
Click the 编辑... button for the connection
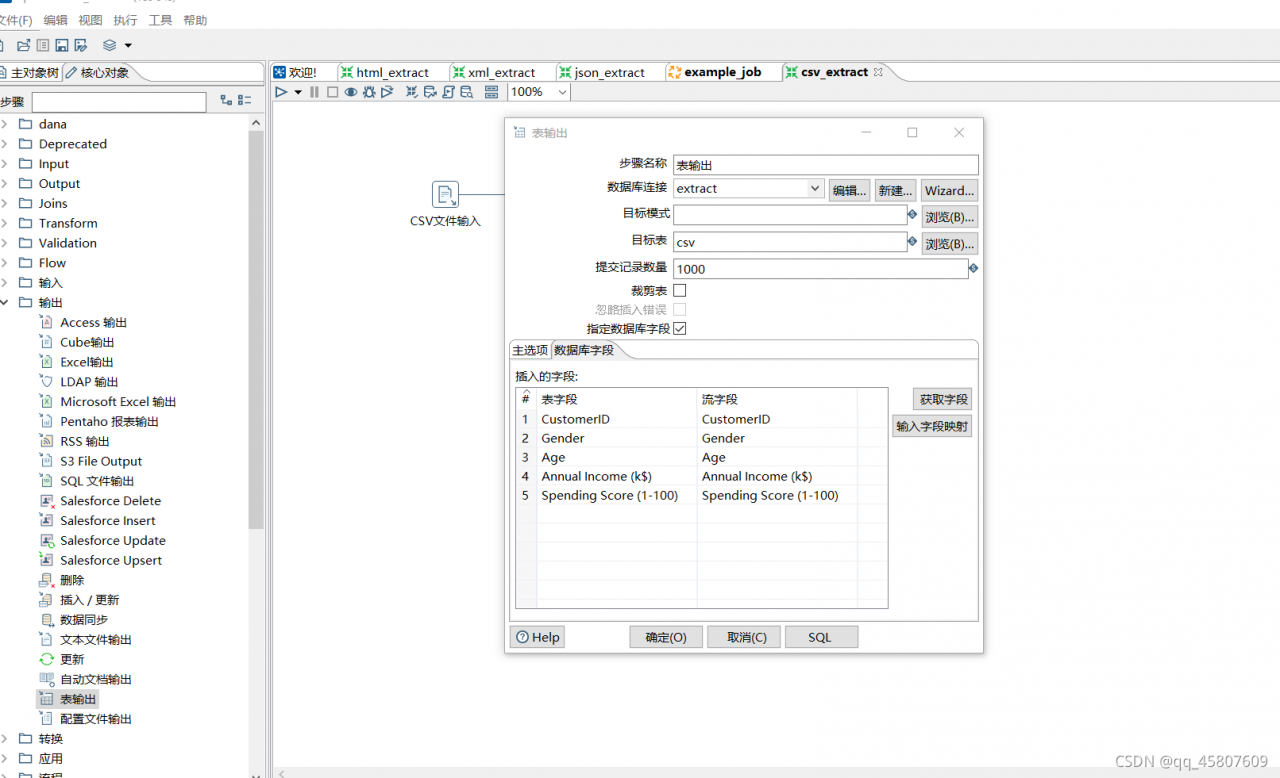pos(849,190)
